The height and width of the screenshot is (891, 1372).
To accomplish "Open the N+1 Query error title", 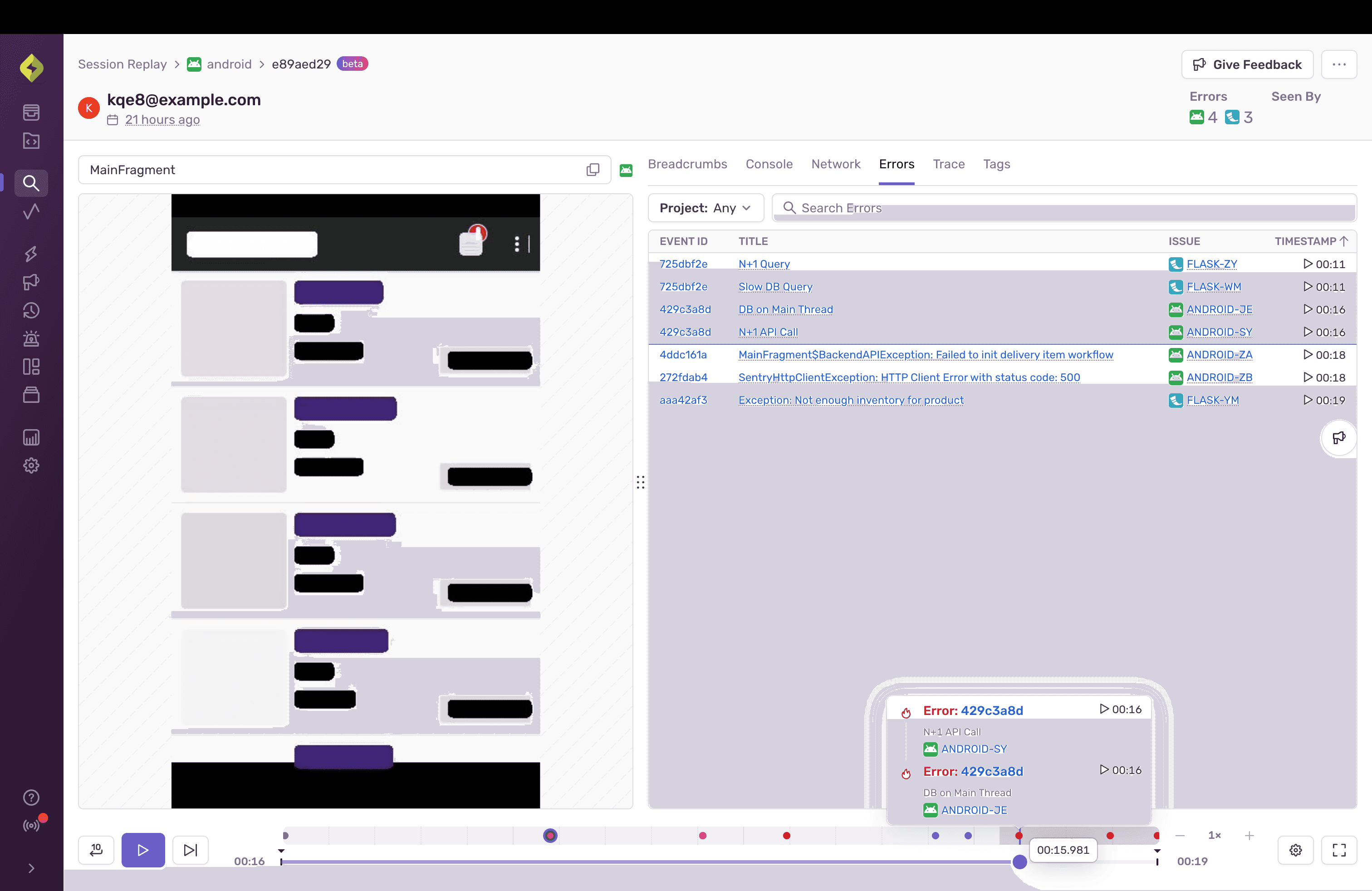I will coord(764,264).
